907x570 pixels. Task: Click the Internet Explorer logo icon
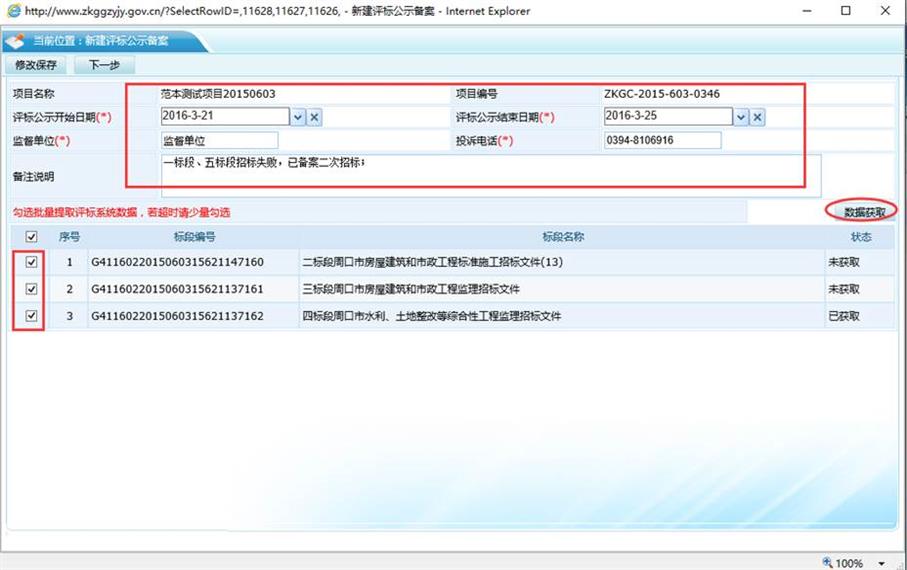tap(12, 11)
